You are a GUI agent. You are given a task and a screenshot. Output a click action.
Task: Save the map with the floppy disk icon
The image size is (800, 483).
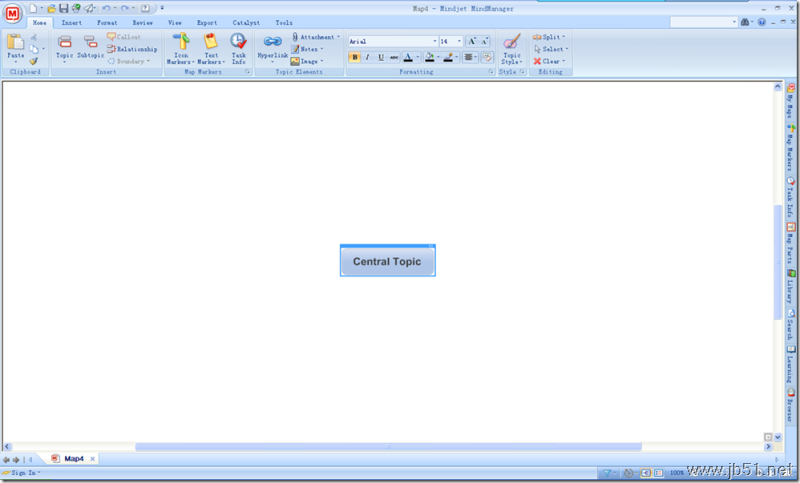64,8
